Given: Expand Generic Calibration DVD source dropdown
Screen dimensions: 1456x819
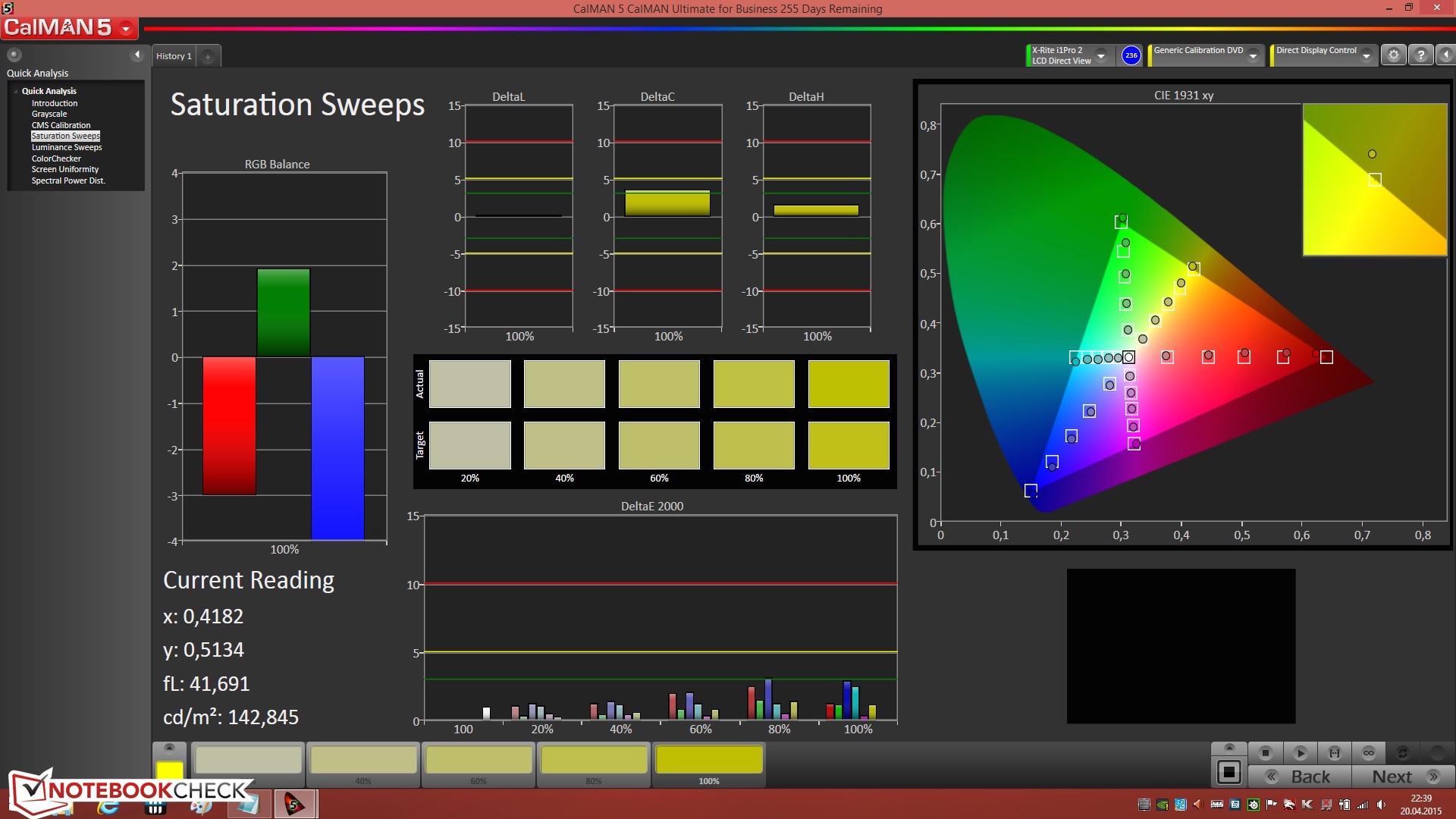Looking at the screenshot, I should (x=1254, y=56).
